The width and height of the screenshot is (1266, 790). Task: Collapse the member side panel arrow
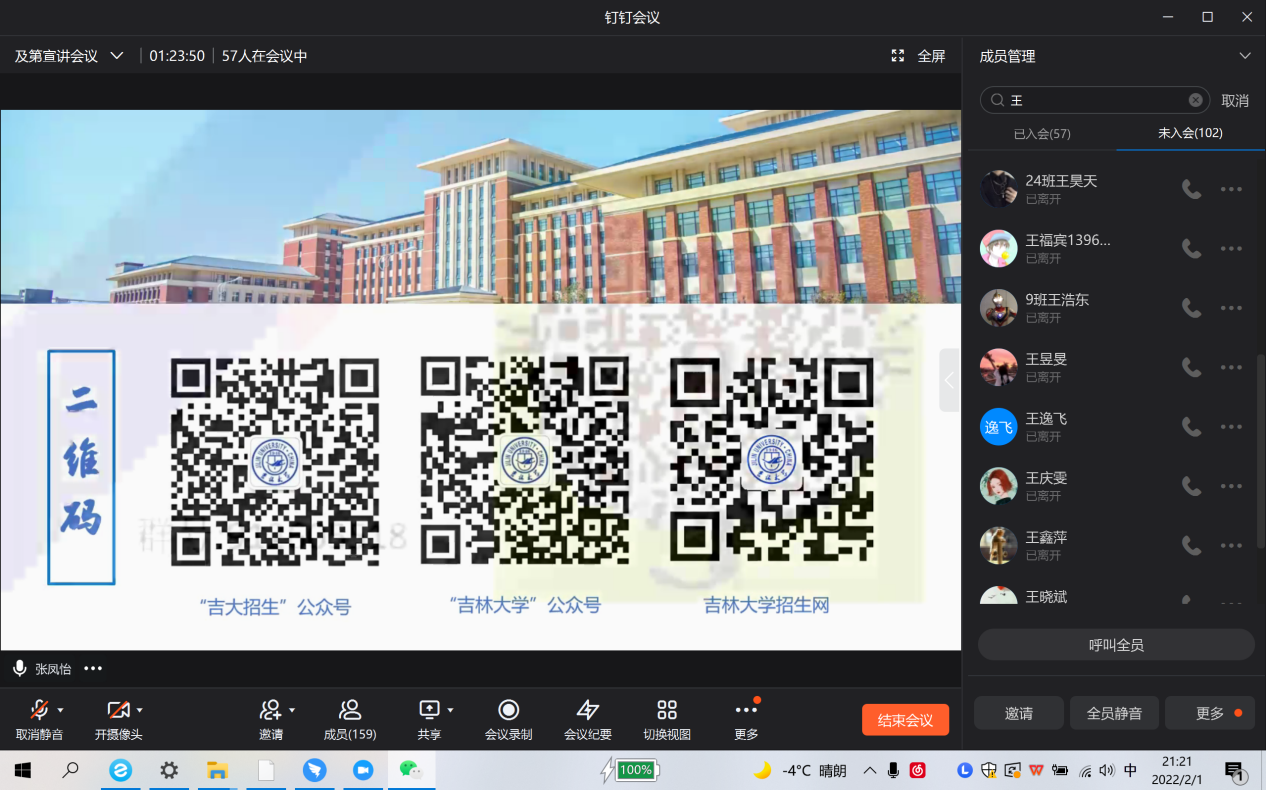[x=949, y=380]
